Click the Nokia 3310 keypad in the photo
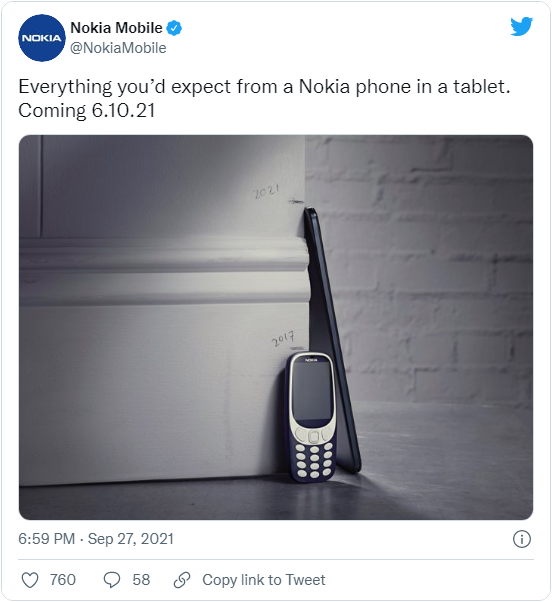 [314, 460]
